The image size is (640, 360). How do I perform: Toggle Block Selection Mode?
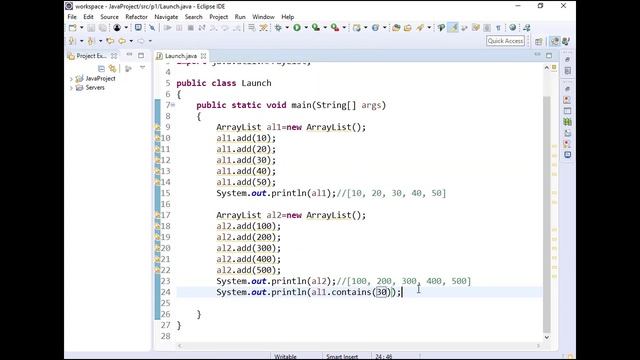click(487, 28)
